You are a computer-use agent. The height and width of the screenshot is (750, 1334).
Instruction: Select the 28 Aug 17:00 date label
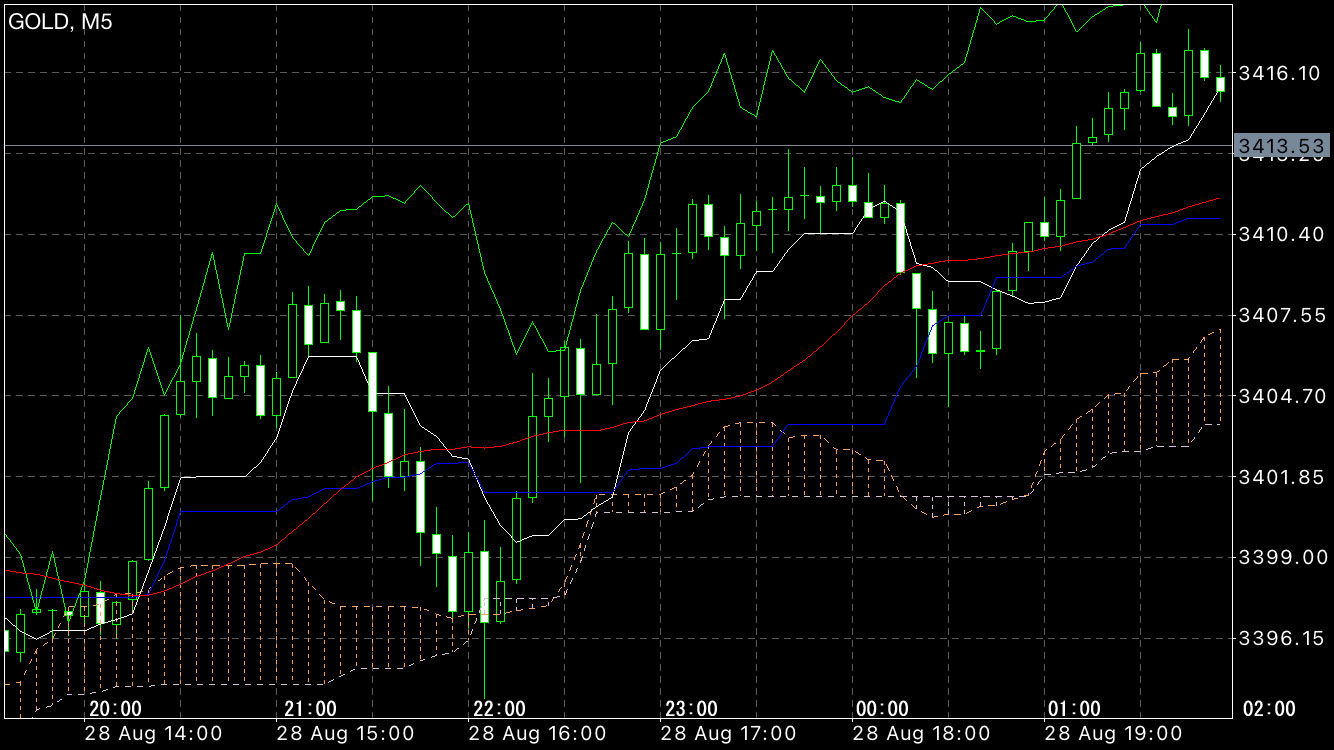coord(730,734)
